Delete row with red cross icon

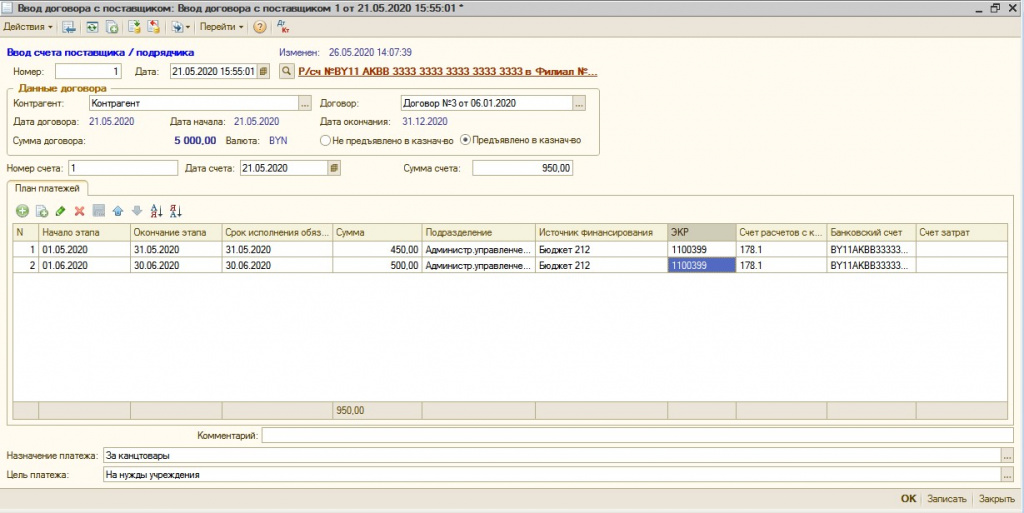[x=79, y=211]
